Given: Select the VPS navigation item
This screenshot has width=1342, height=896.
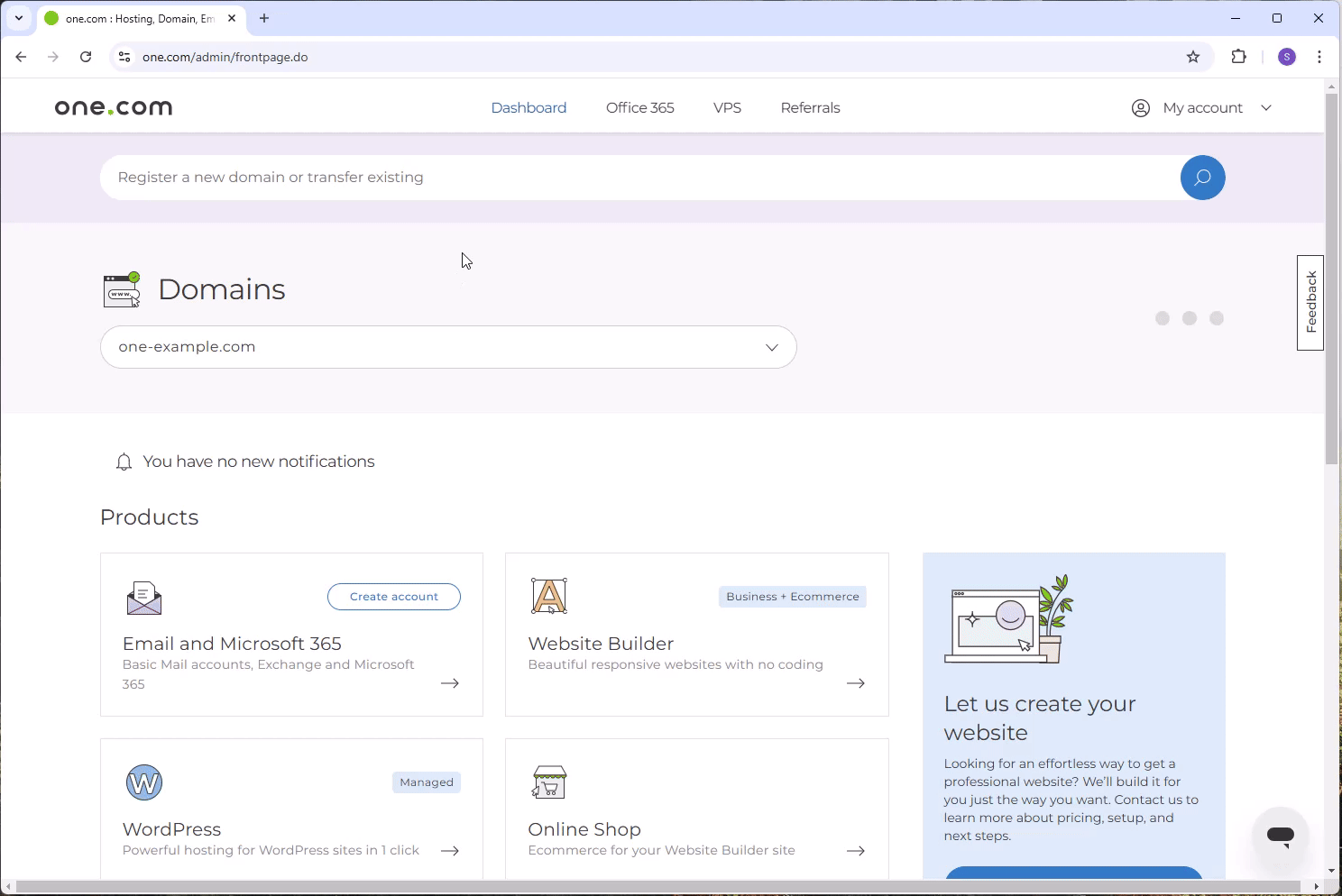Looking at the screenshot, I should (x=727, y=107).
